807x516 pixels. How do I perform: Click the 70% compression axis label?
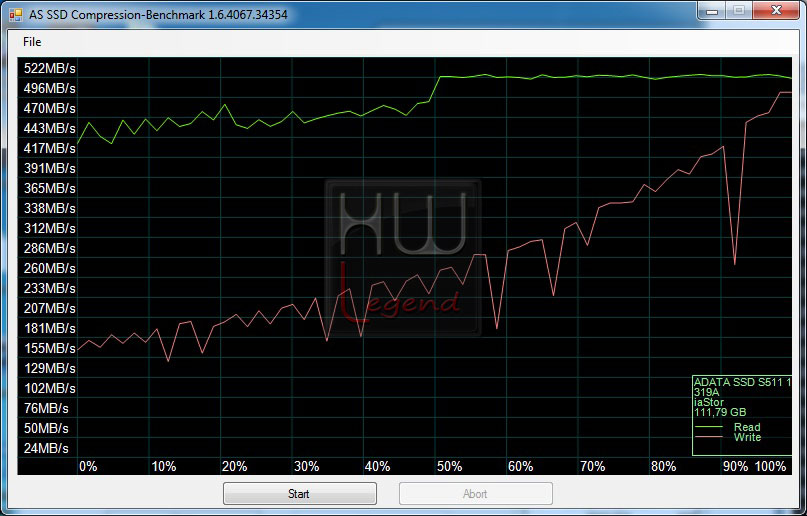[592, 467]
